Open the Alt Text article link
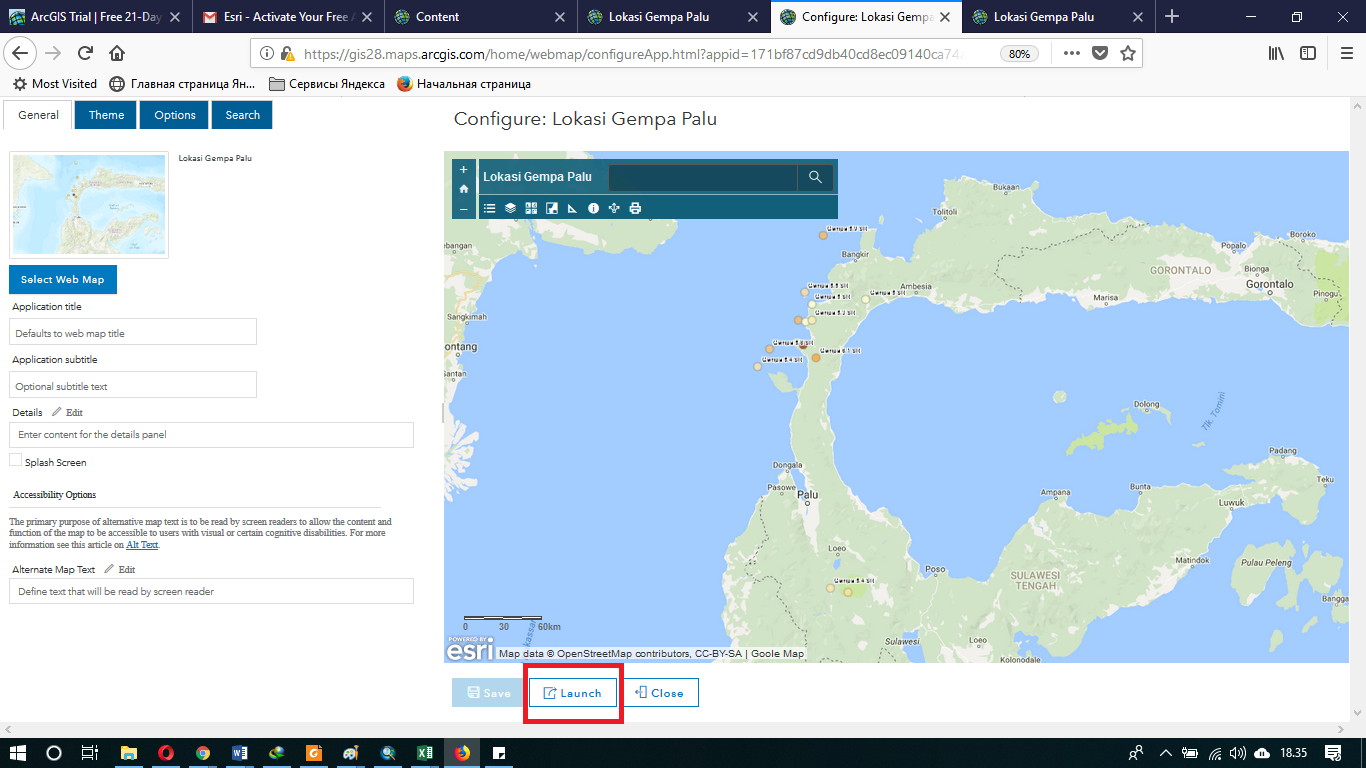This screenshot has height=768, width=1366. (x=142, y=545)
